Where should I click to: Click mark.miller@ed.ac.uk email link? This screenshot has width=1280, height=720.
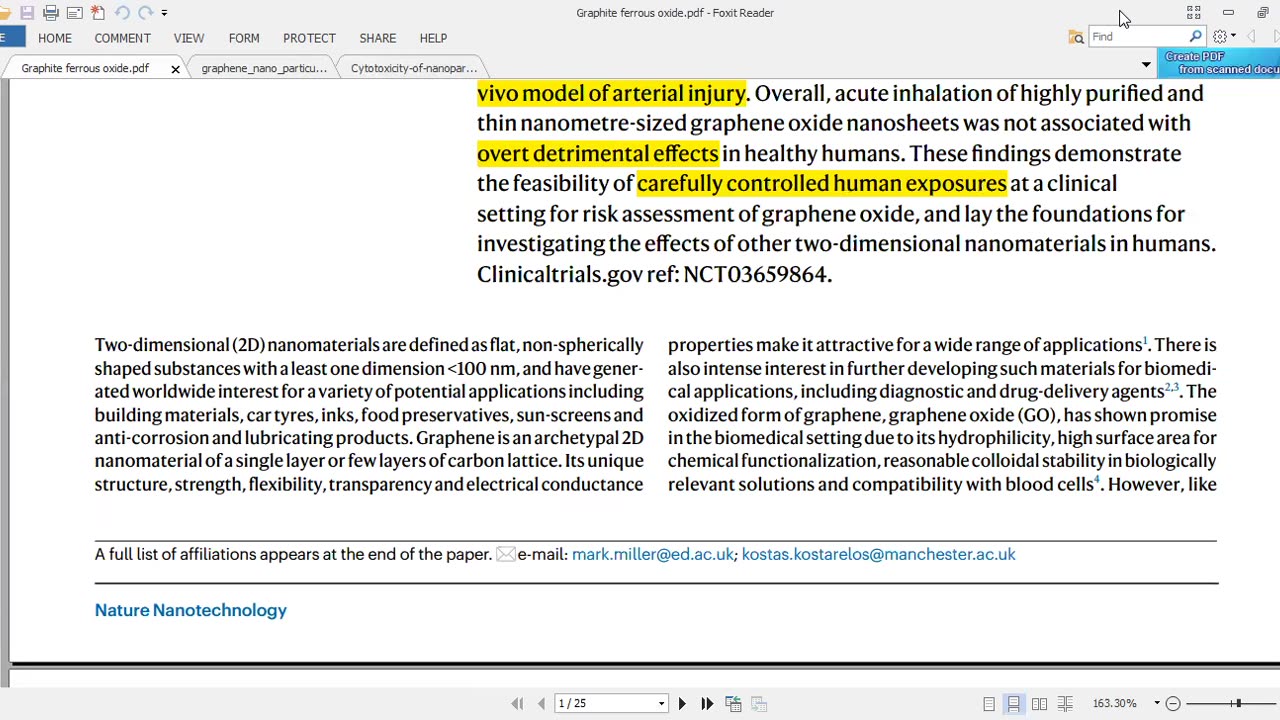click(653, 554)
